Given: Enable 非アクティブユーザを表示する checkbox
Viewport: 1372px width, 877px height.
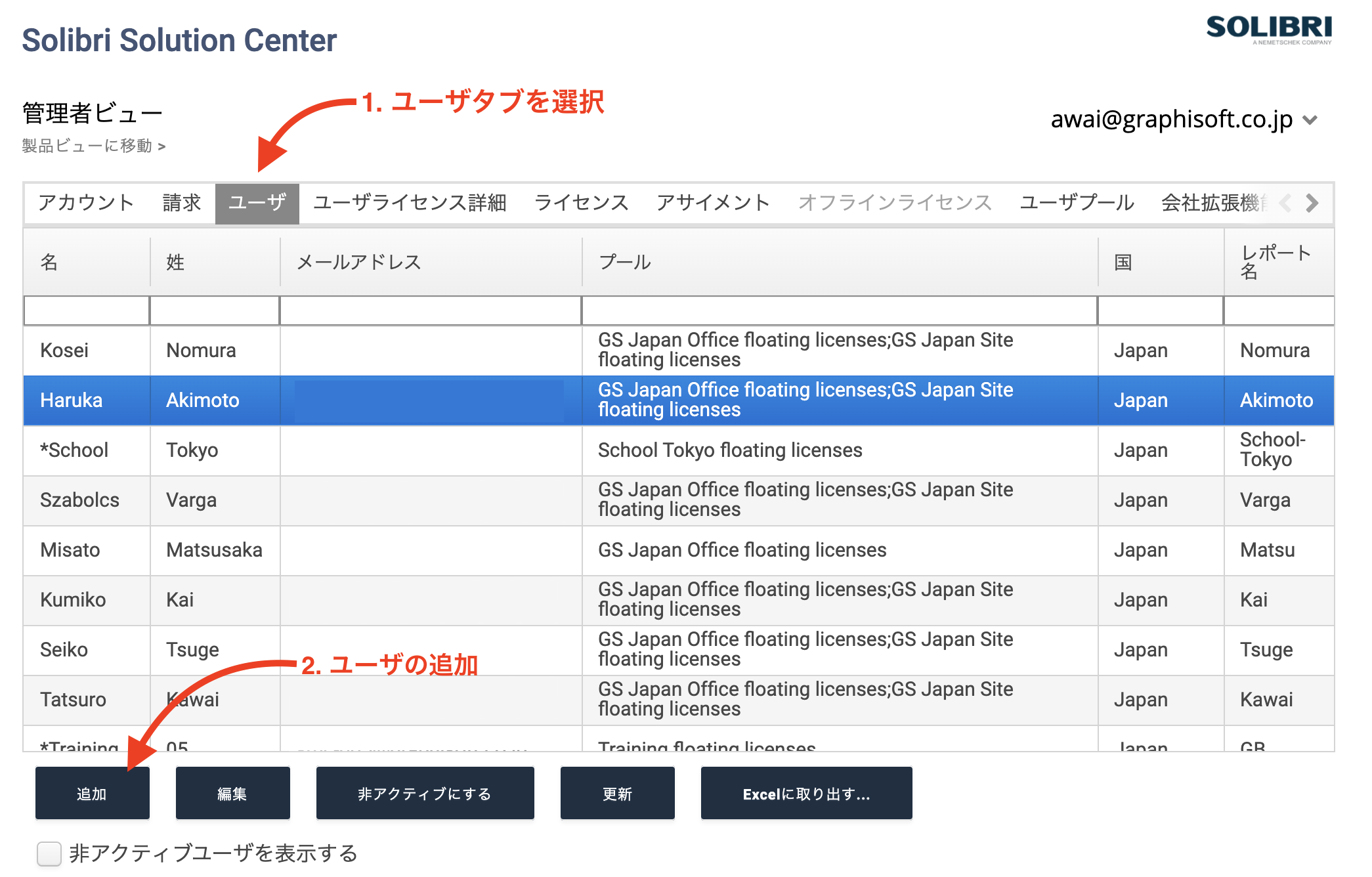Looking at the screenshot, I should [x=49, y=853].
